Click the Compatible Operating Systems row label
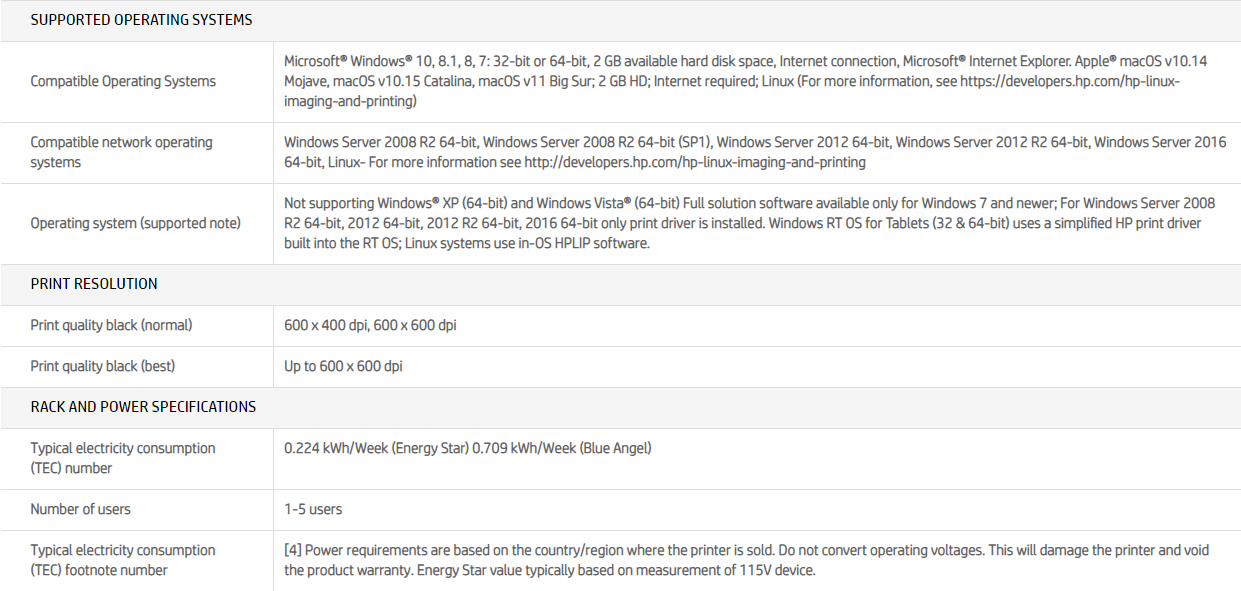1241x591 pixels. coord(123,82)
